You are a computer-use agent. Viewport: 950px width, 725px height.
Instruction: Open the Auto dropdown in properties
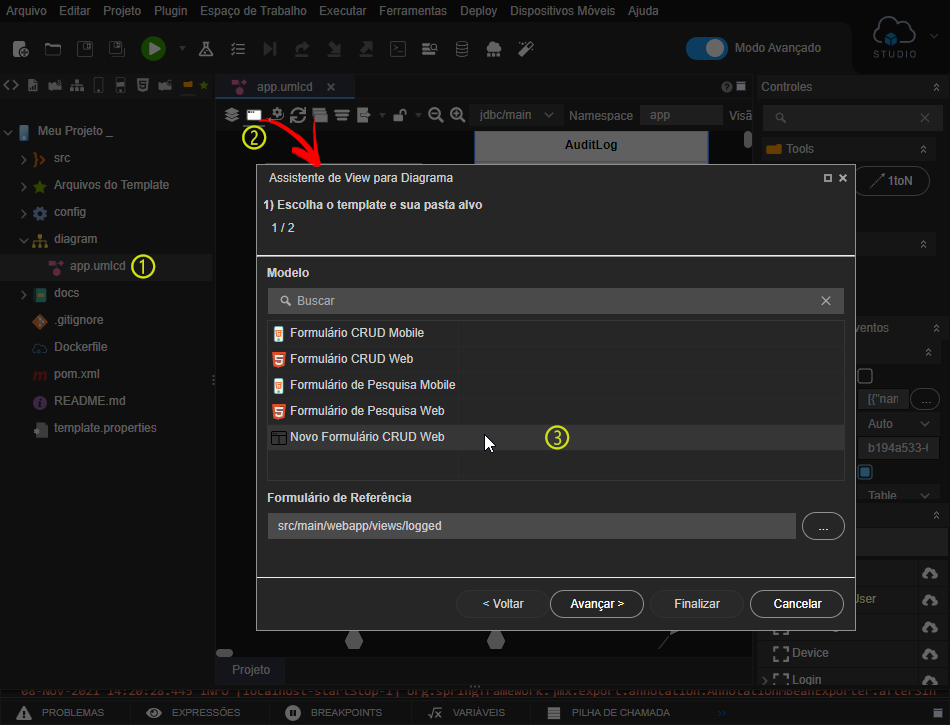[x=898, y=423]
